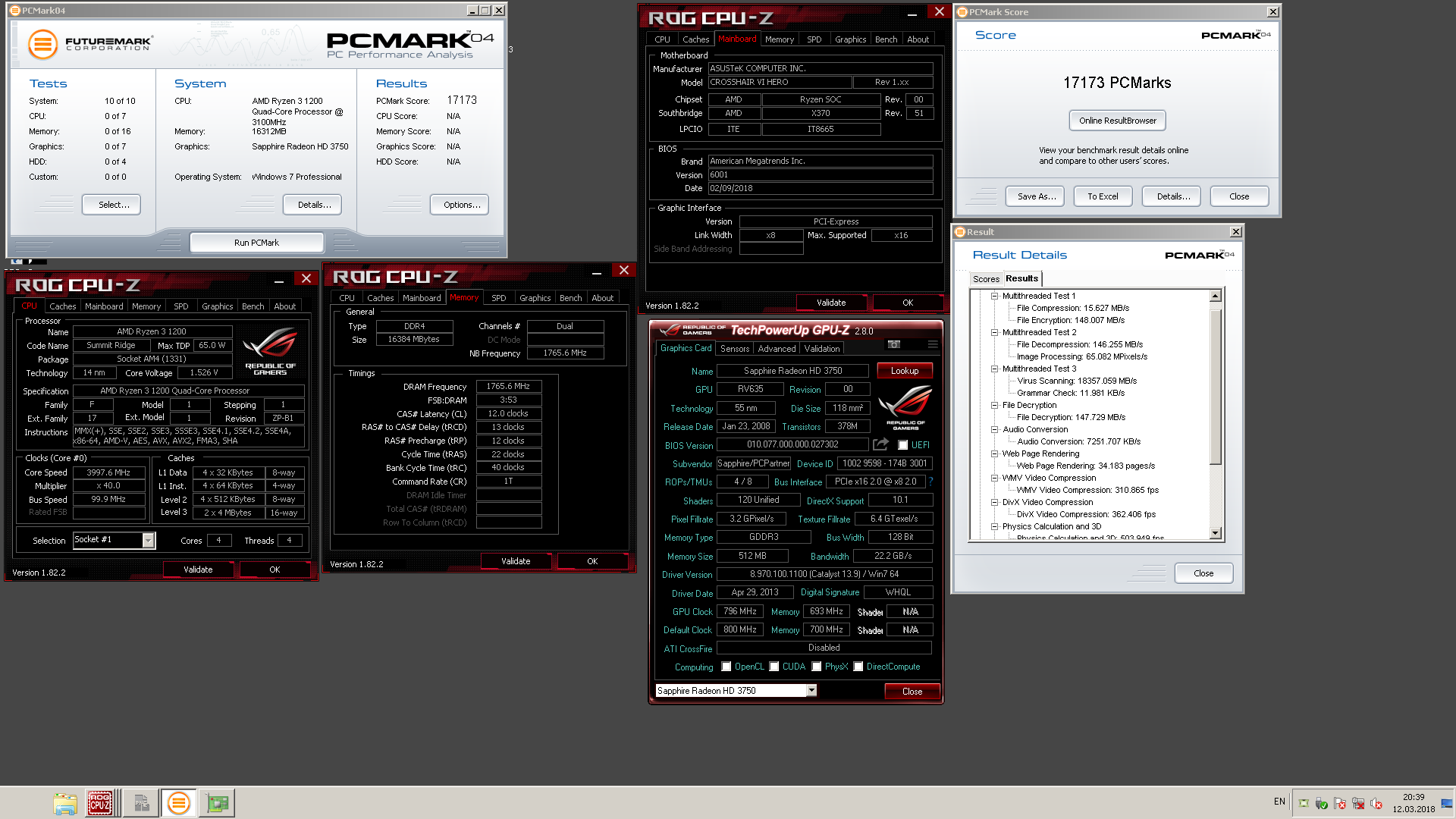The width and height of the screenshot is (1456, 819).
Task: Click To Excel button
Action: pyautogui.click(x=1103, y=196)
